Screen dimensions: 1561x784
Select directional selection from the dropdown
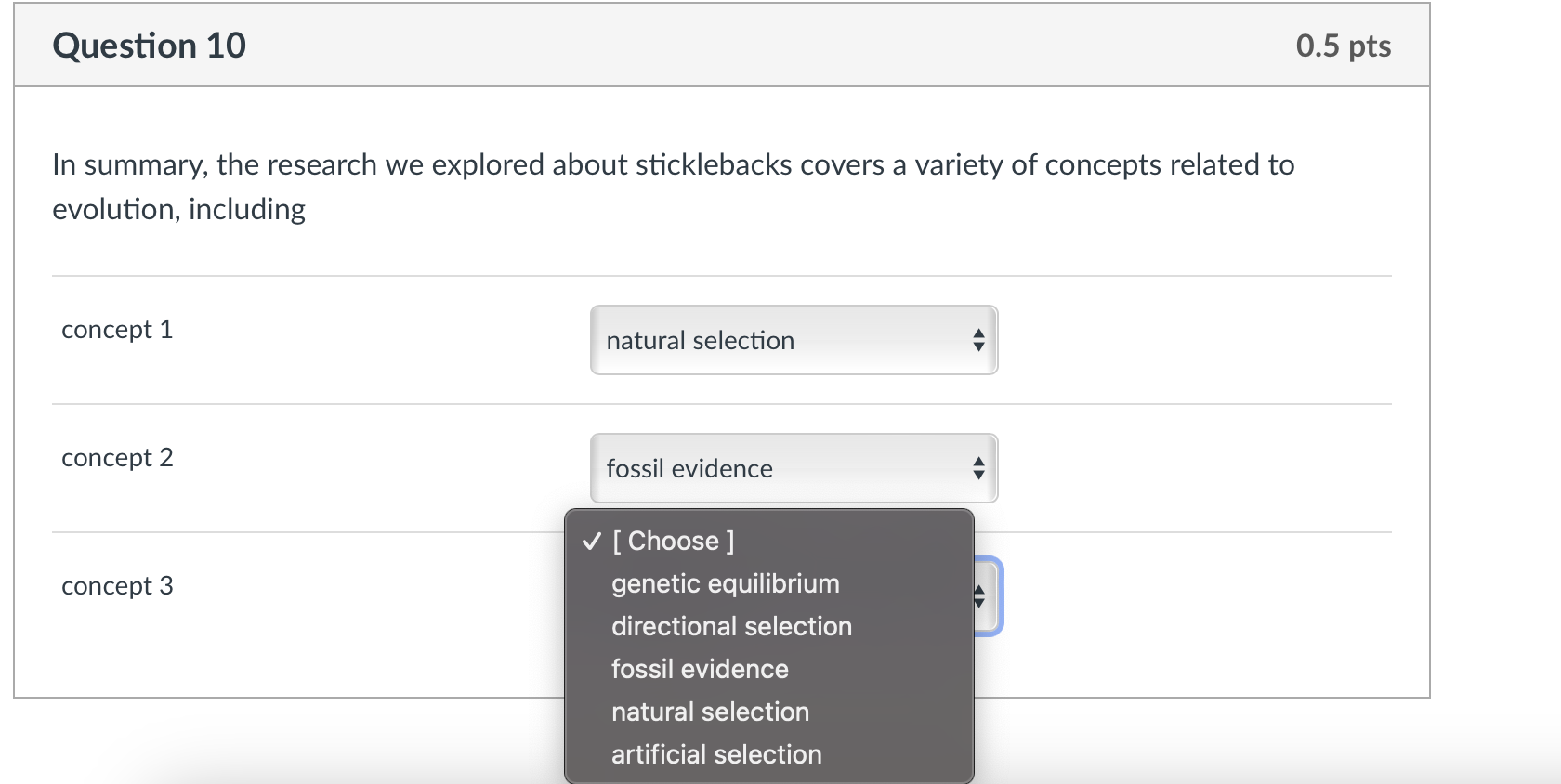(x=730, y=626)
